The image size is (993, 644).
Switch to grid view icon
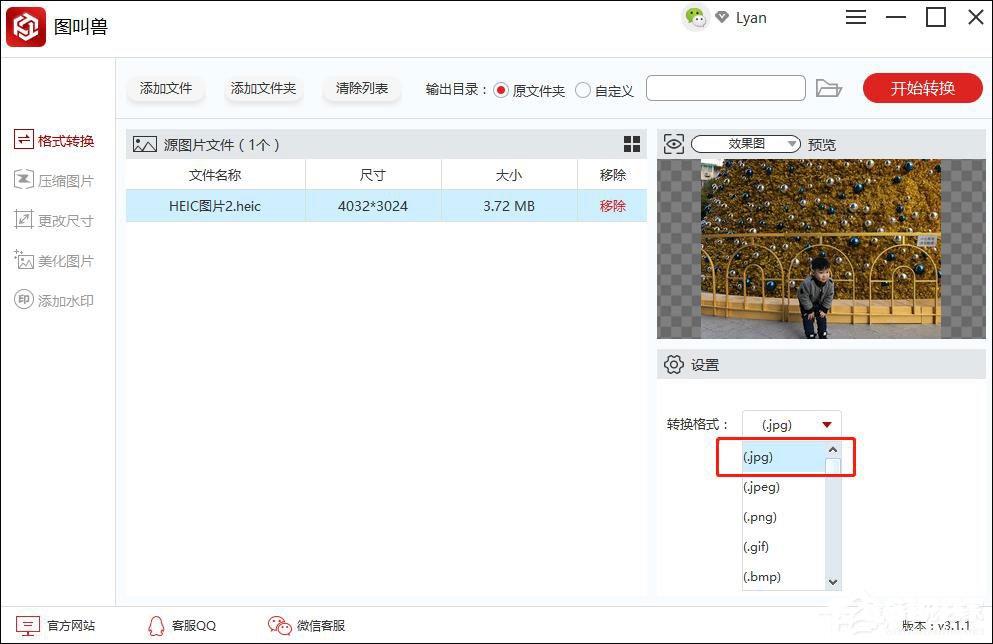[631, 144]
